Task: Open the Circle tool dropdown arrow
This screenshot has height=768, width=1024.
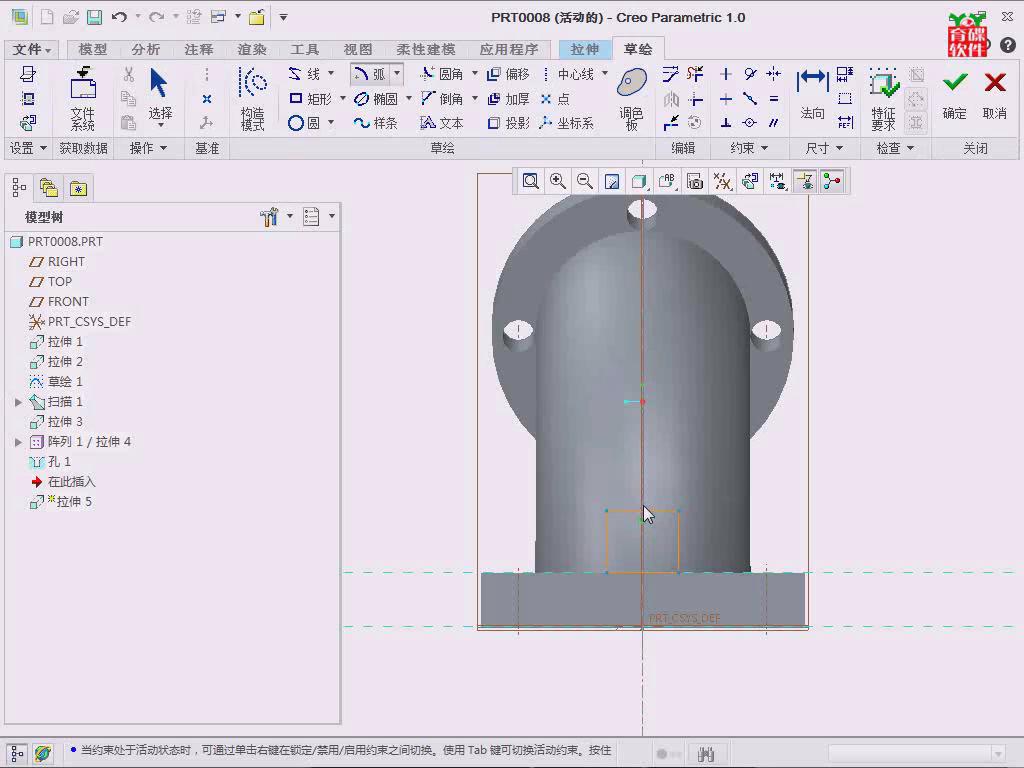Action: [x=331, y=123]
